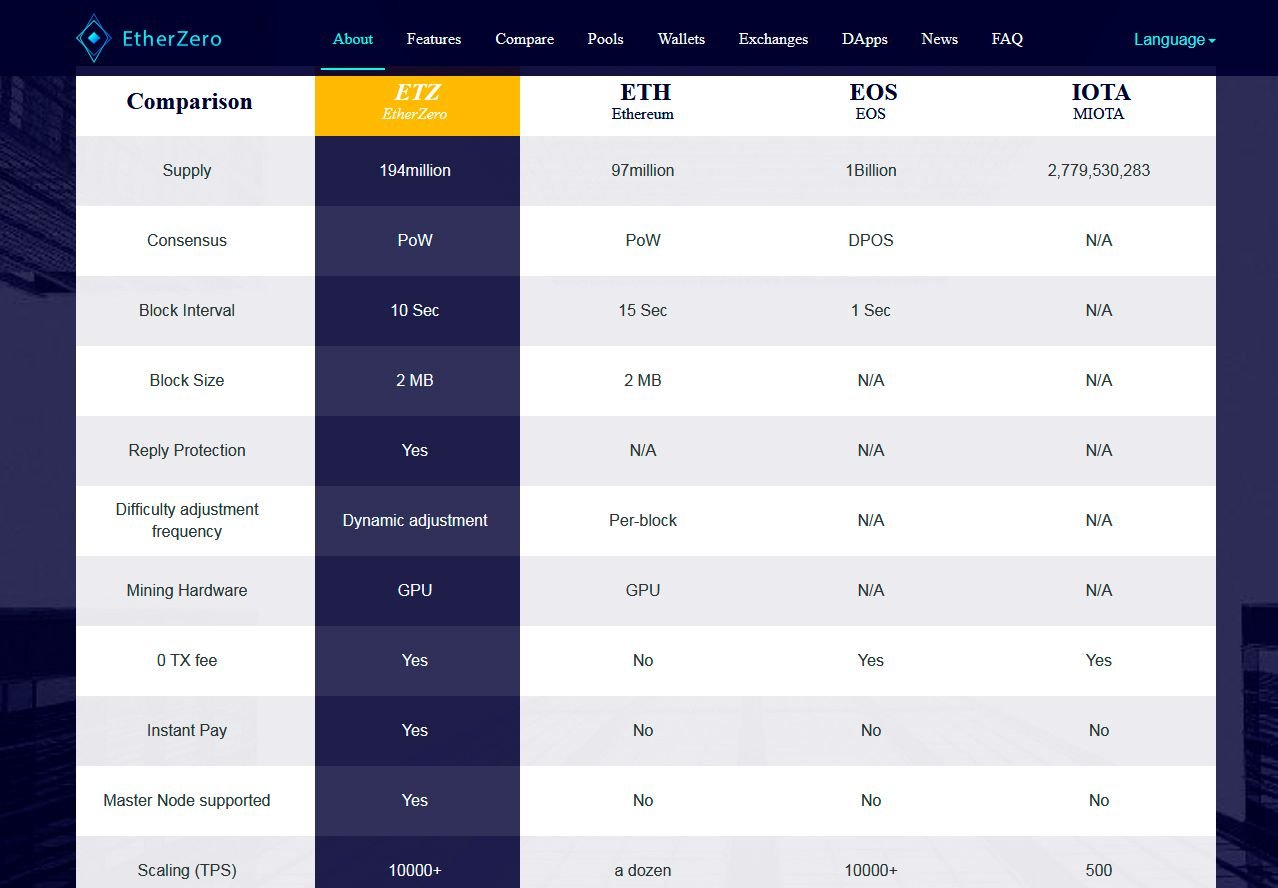Open the Compare nav item
1278x888 pixels.
pyautogui.click(x=525, y=39)
